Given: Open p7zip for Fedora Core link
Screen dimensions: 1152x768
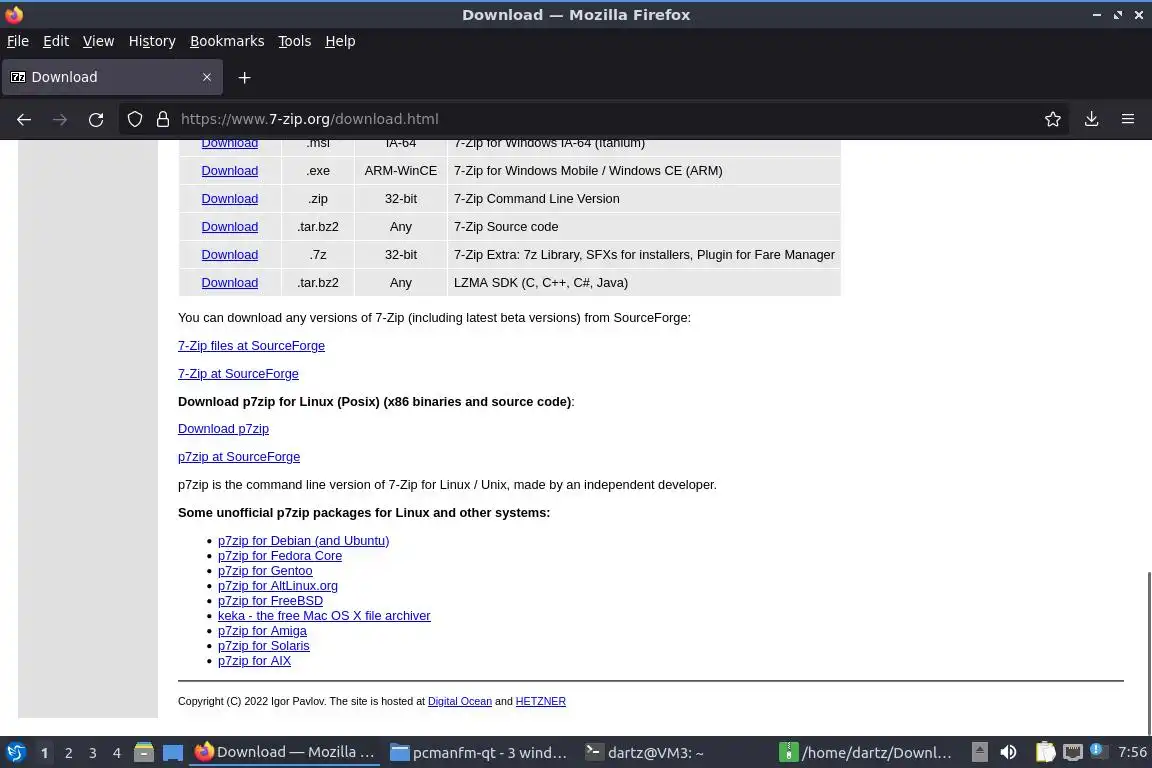Looking at the screenshot, I should point(280,556).
